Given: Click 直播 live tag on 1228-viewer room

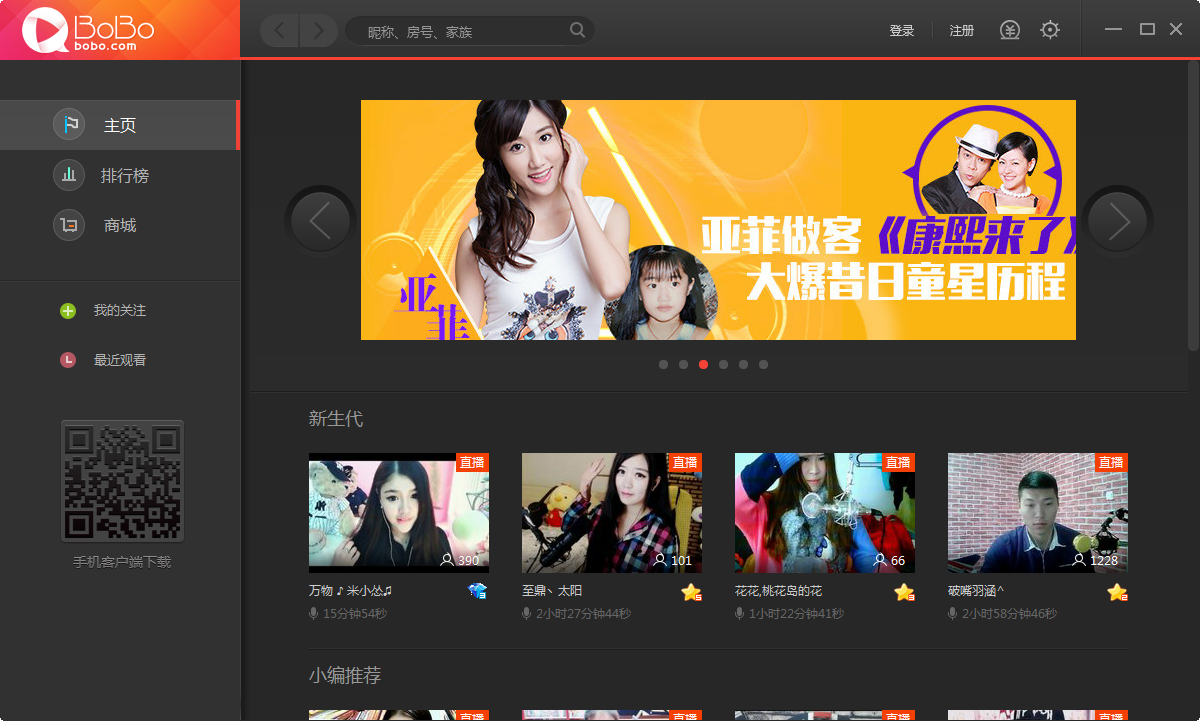Looking at the screenshot, I should pyautogui.click(x=1111, y=462).
